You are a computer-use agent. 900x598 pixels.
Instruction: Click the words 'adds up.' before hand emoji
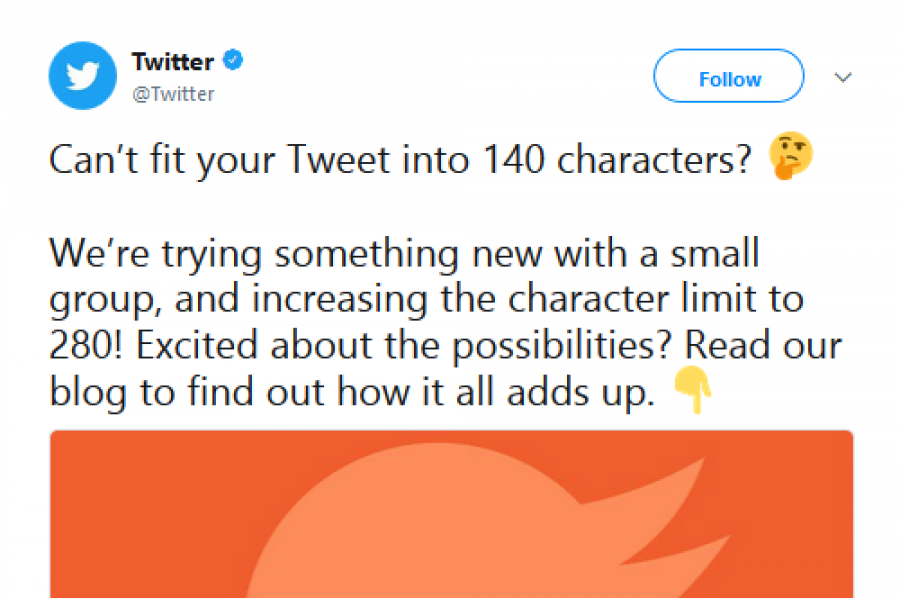(580, 394)
